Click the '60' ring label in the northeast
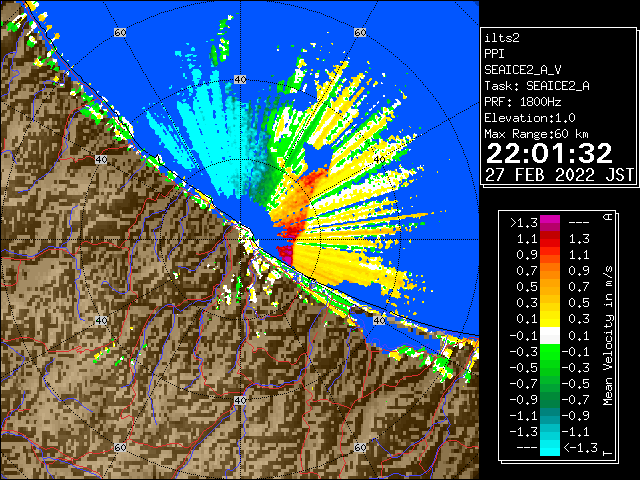This screenshot has width=640, height=480. pos(360,32)
